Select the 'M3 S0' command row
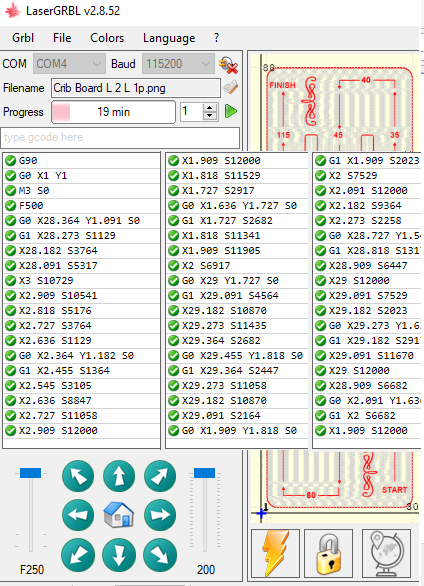 tap(81, 191)
